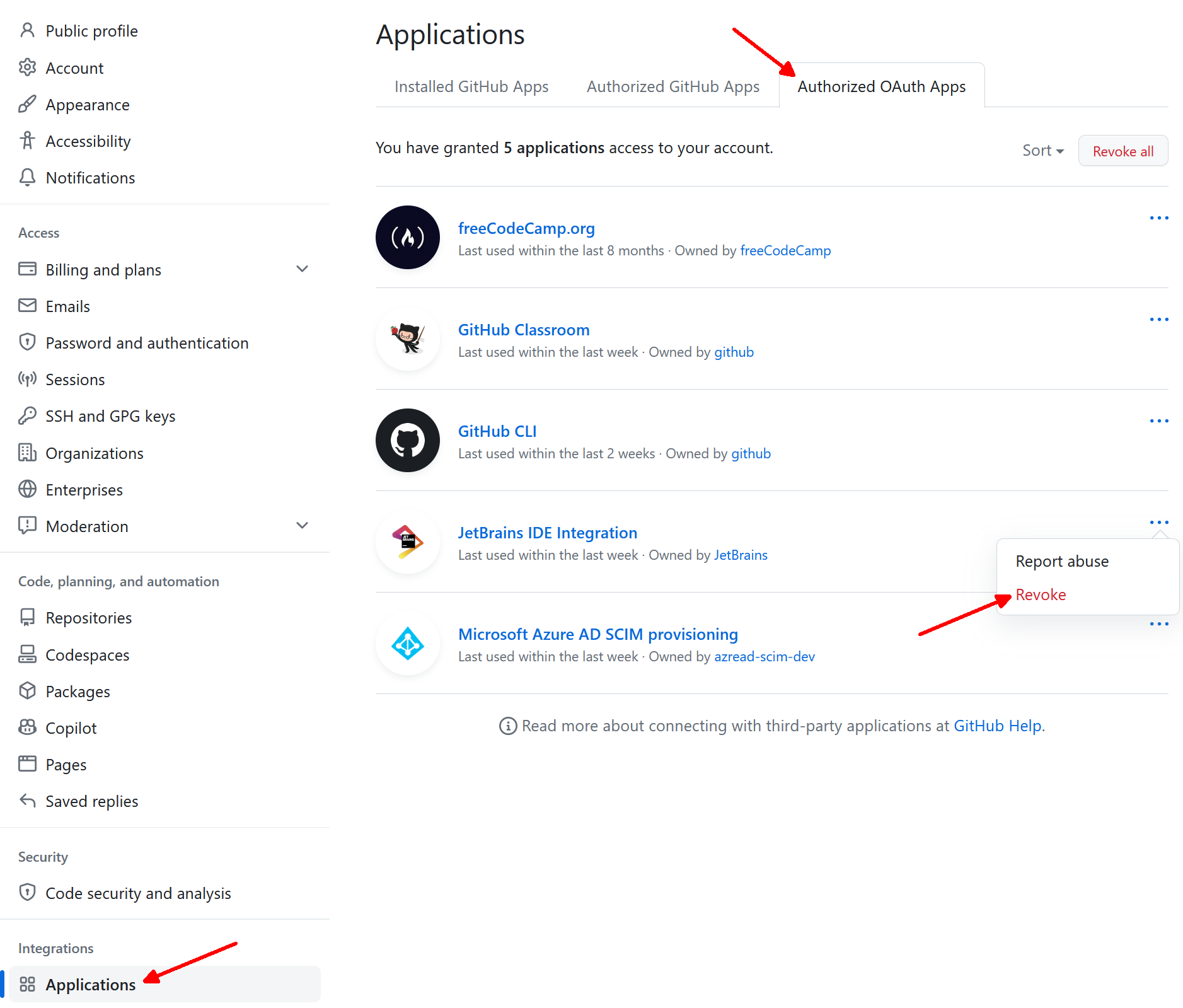Click the Code security shield icon
The width and height of the screenshot is (1183, 1008).
27,893
